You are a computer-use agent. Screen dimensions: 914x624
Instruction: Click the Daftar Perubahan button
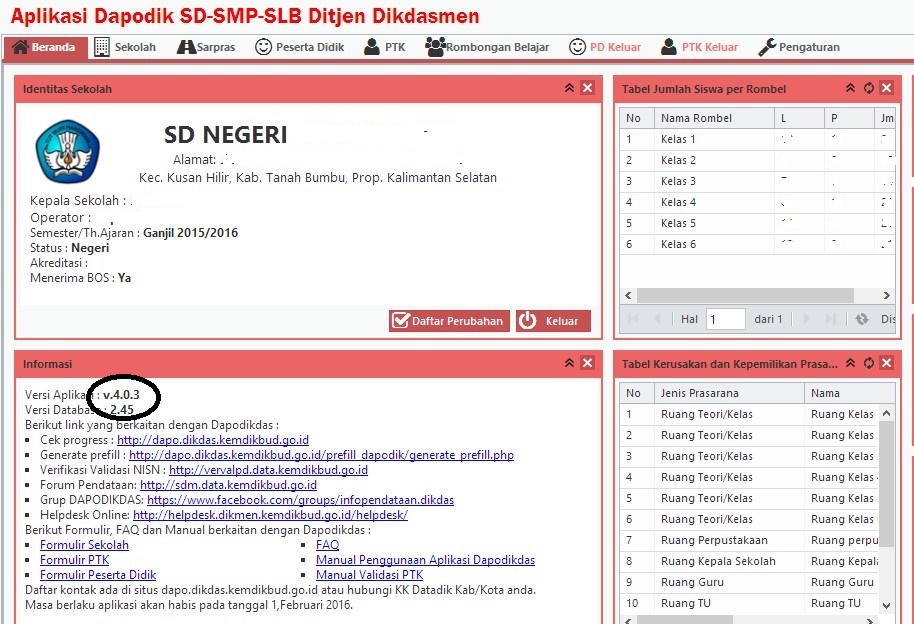tap(449, 321)
